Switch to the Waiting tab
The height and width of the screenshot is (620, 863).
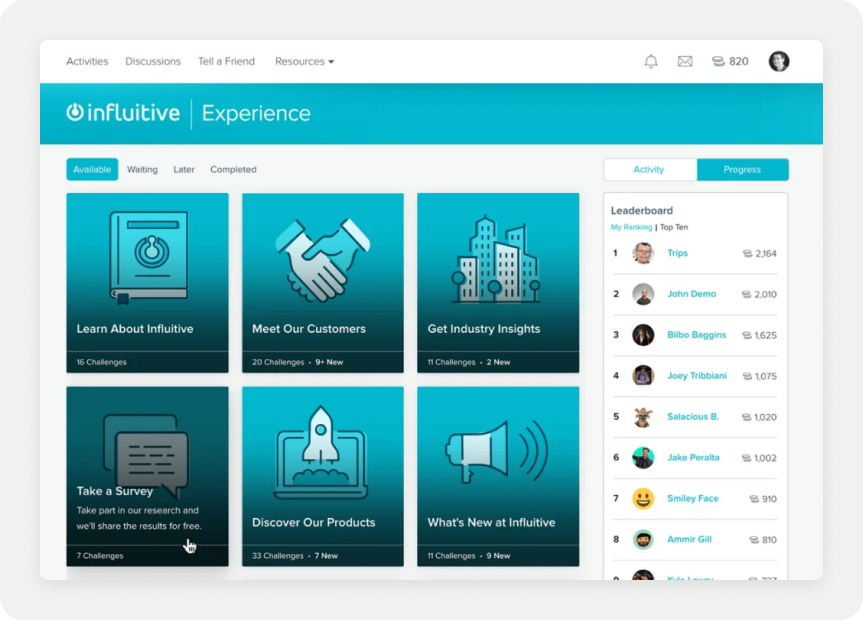pos(142,170)
